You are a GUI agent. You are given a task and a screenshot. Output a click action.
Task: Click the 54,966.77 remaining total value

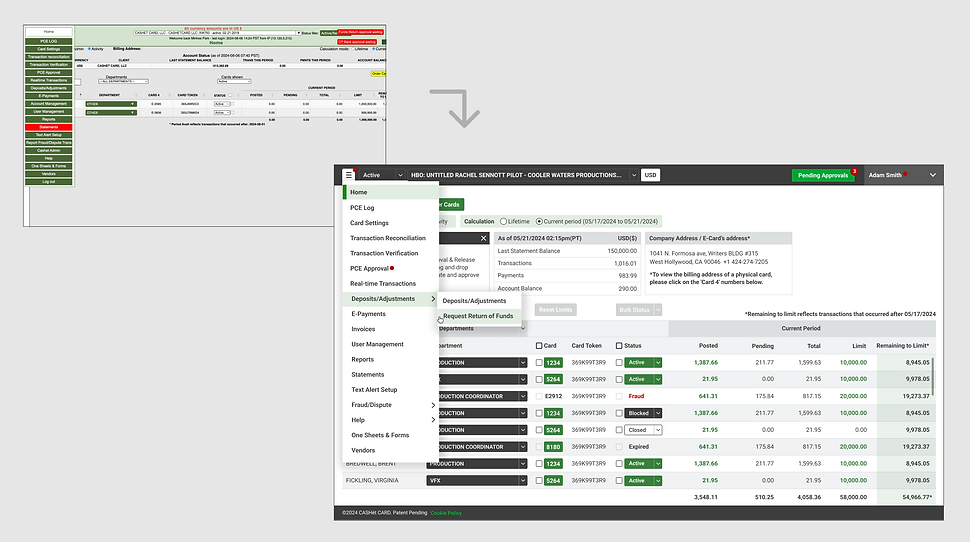(x=917, y=497)
